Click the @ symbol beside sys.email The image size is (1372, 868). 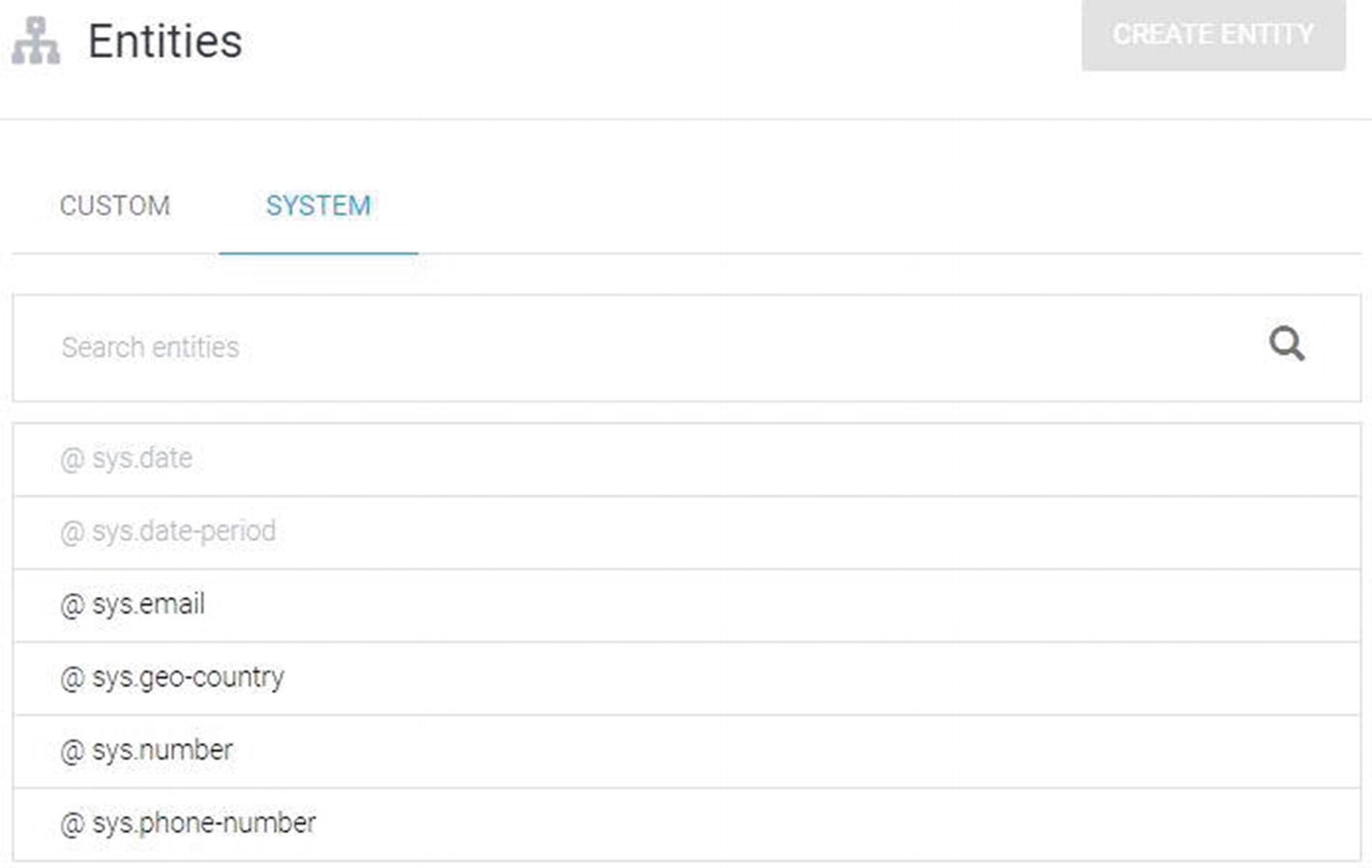click(73, 606)
